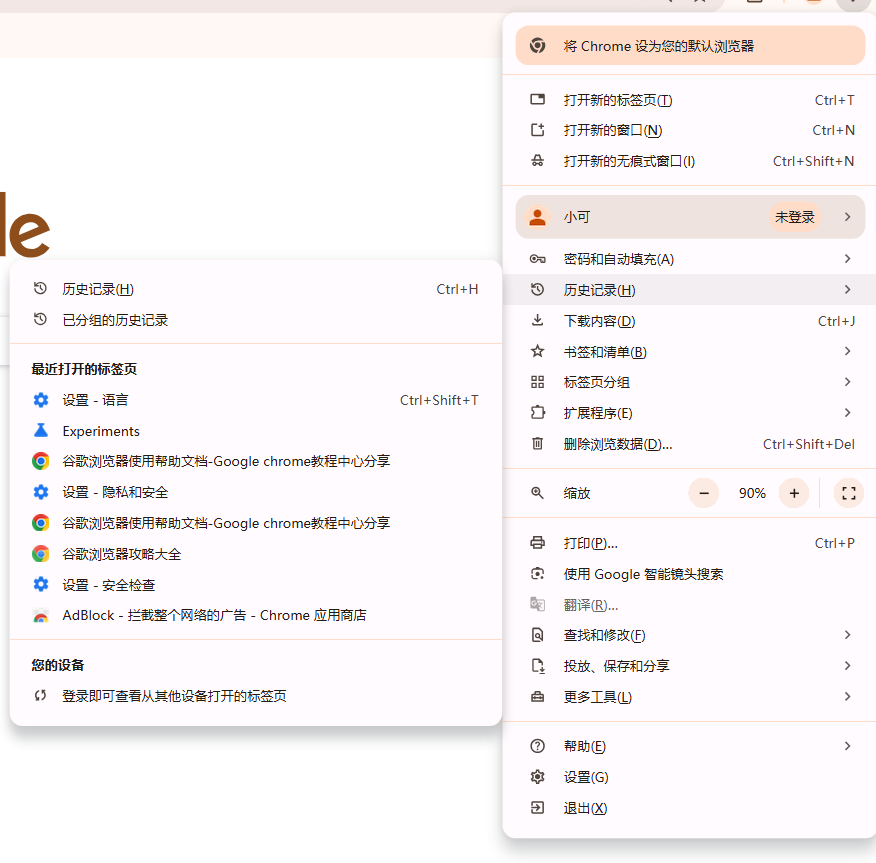Expand the 密码和自动填充 submenu arrow

pyautogui.click(x=848, y=259)
